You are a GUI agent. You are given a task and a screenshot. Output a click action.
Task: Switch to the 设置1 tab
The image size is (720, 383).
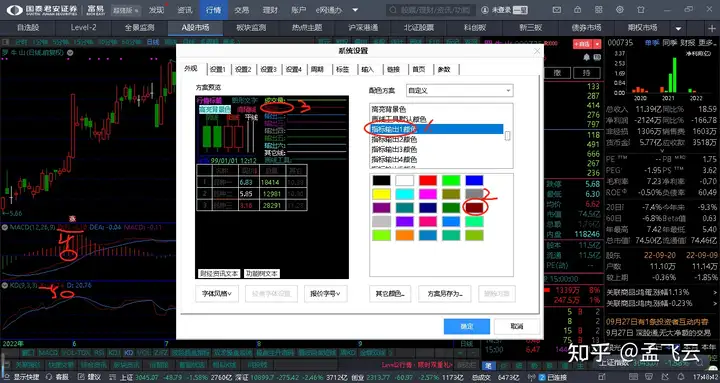click(x=218, y=69)
